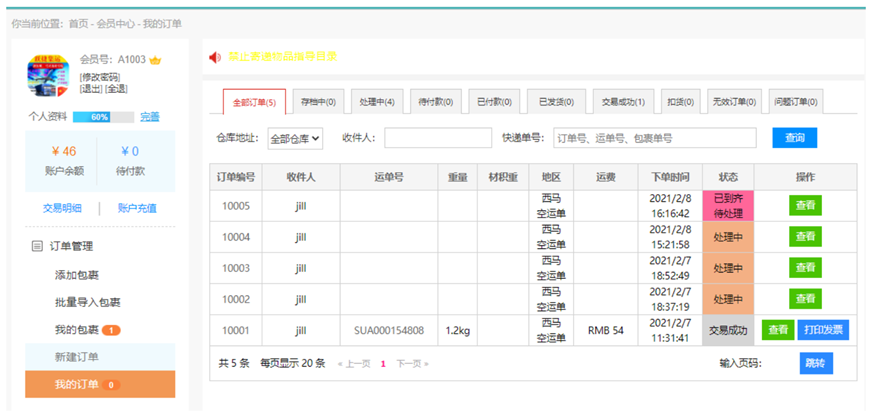Open the 完善 profile link
869x417 pixels.
coord(149,118)
